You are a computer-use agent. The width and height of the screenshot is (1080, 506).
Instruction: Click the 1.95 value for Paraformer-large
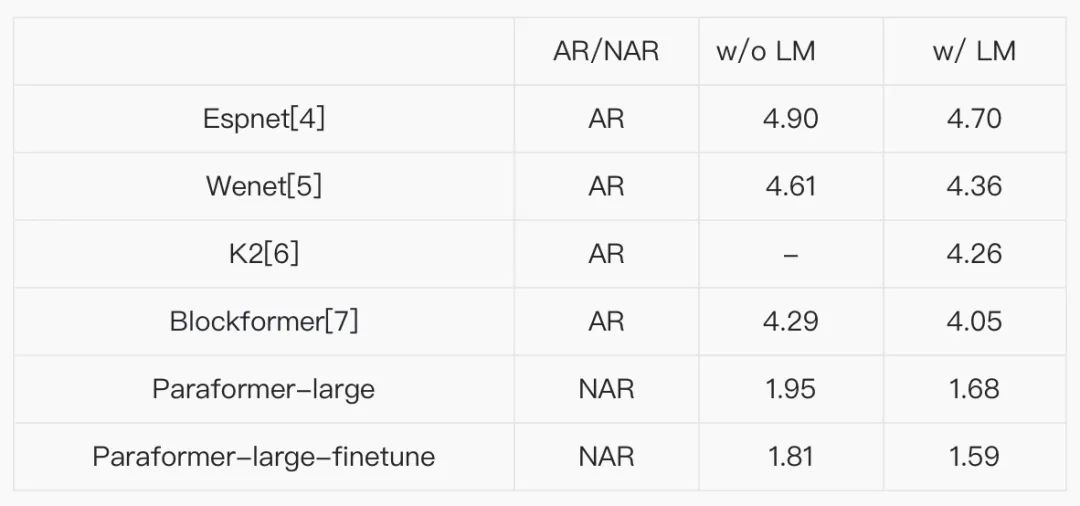click(x=791, y=389)
